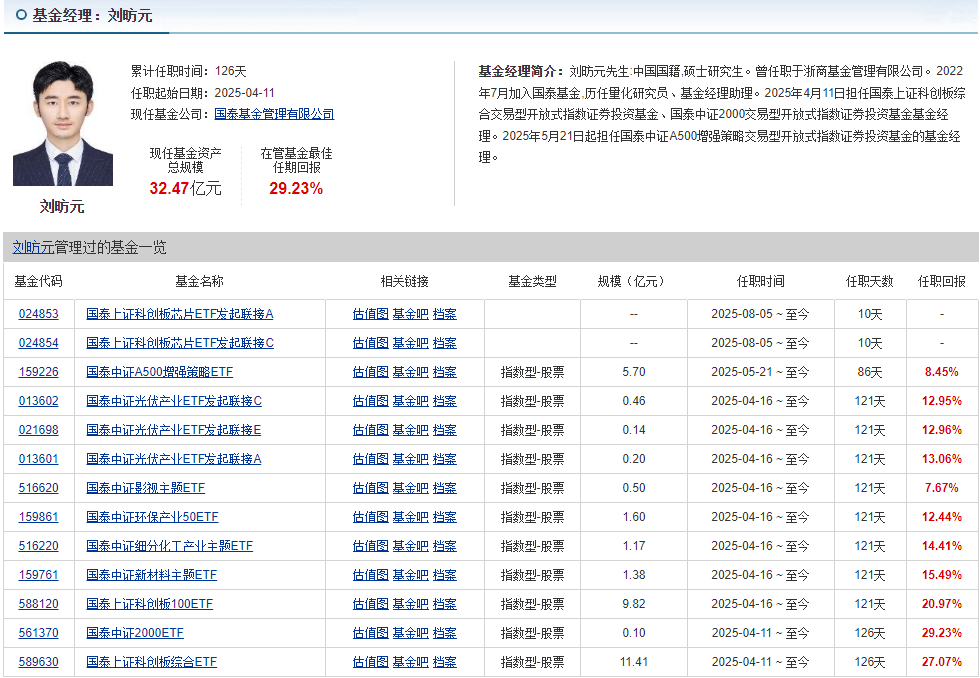Open 估值图 for fund 589630
The image size is (980, 678).
[x=370, y=662]
